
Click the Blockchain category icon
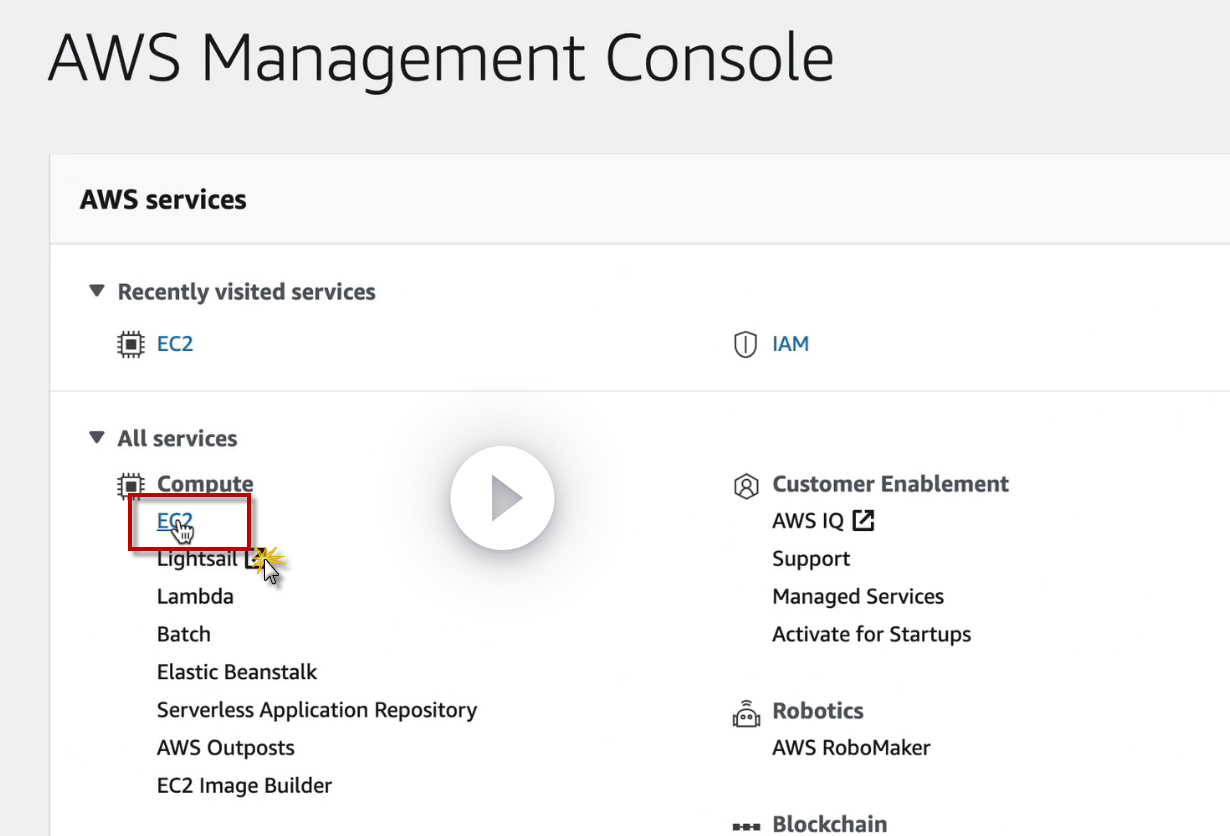click(x=746, y=826)
